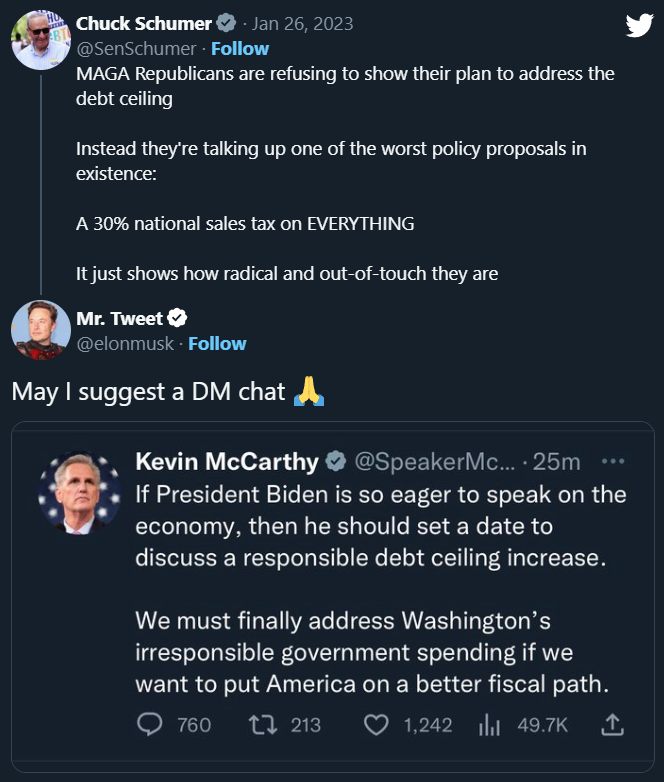This screenshot has height=782, width=664.
Task: View analytics showing 49.7K views
Action: point(489,724)
